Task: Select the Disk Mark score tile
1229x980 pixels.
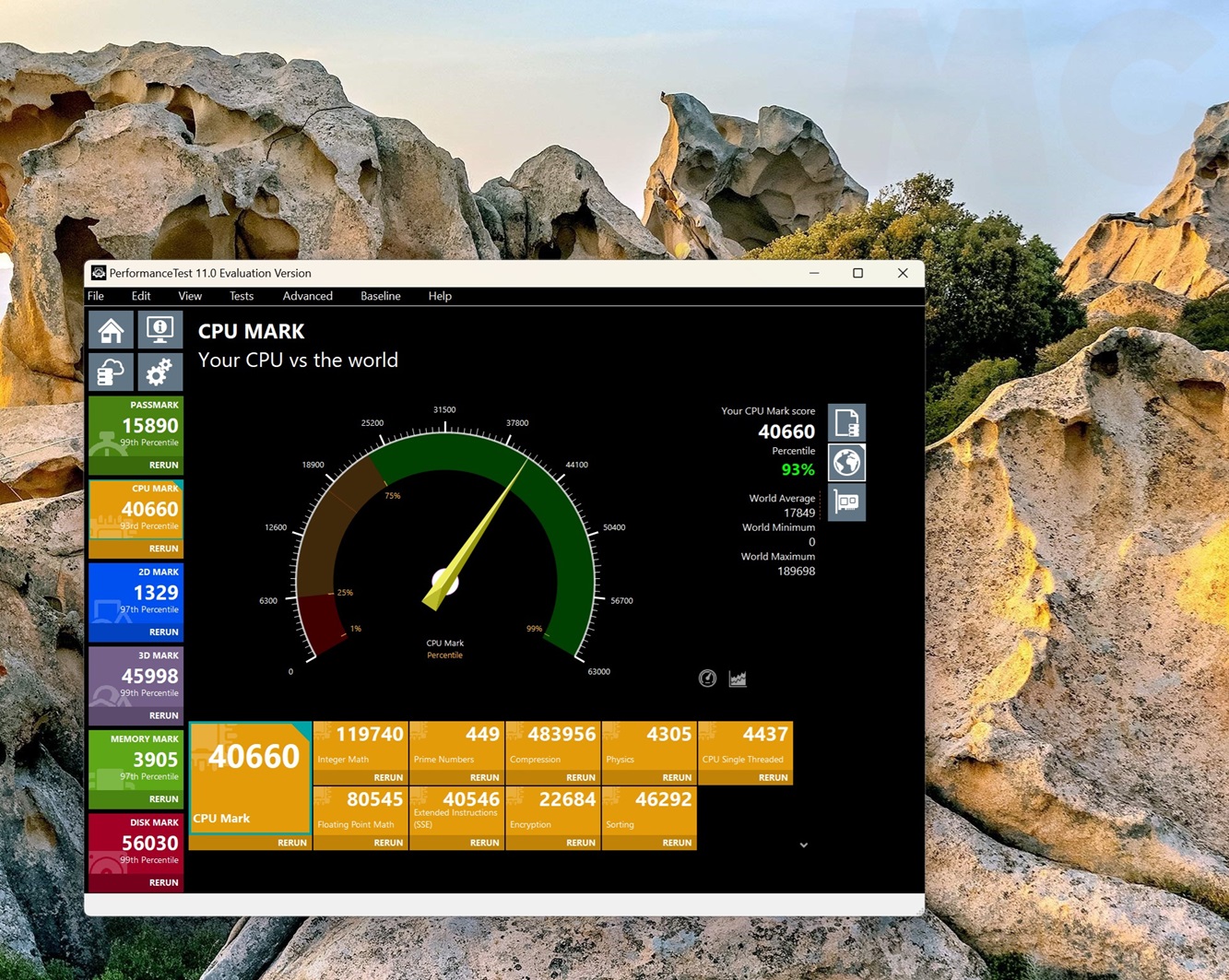Action: 136,844
